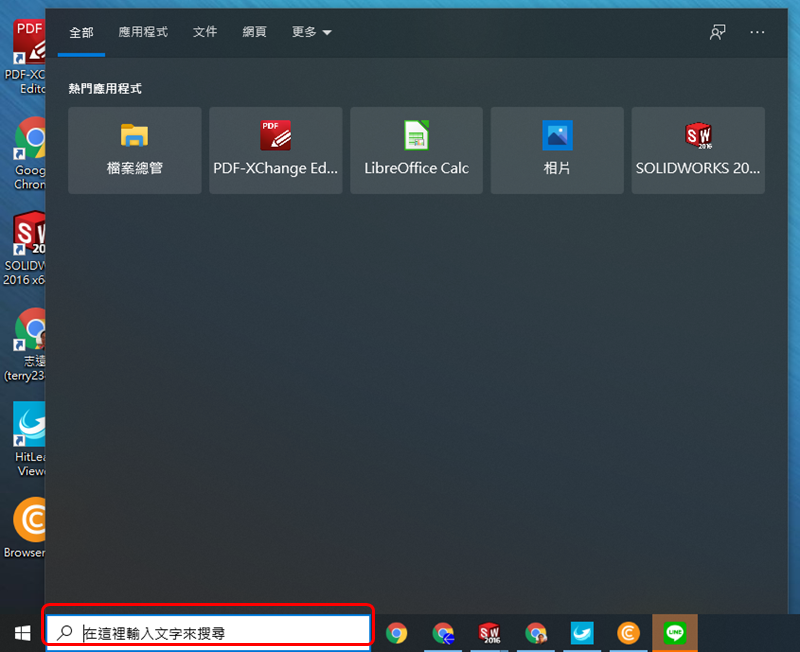Screen dimensions: 800x652
Task: Expand the 更多 dropdown
Action: (311, 32)
